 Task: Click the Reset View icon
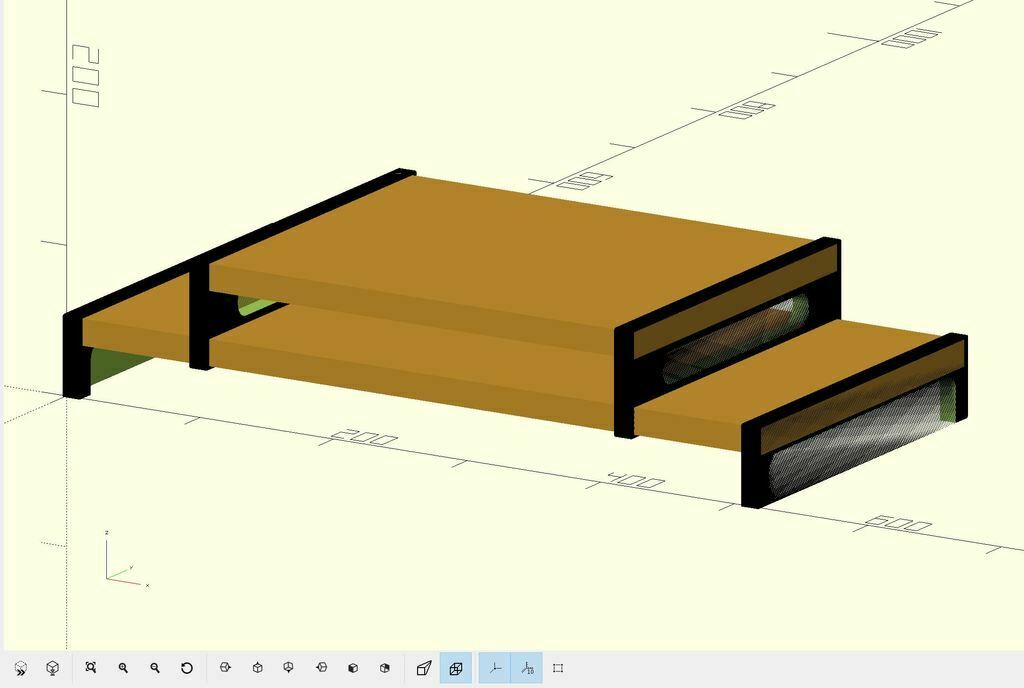click(189, 668)
